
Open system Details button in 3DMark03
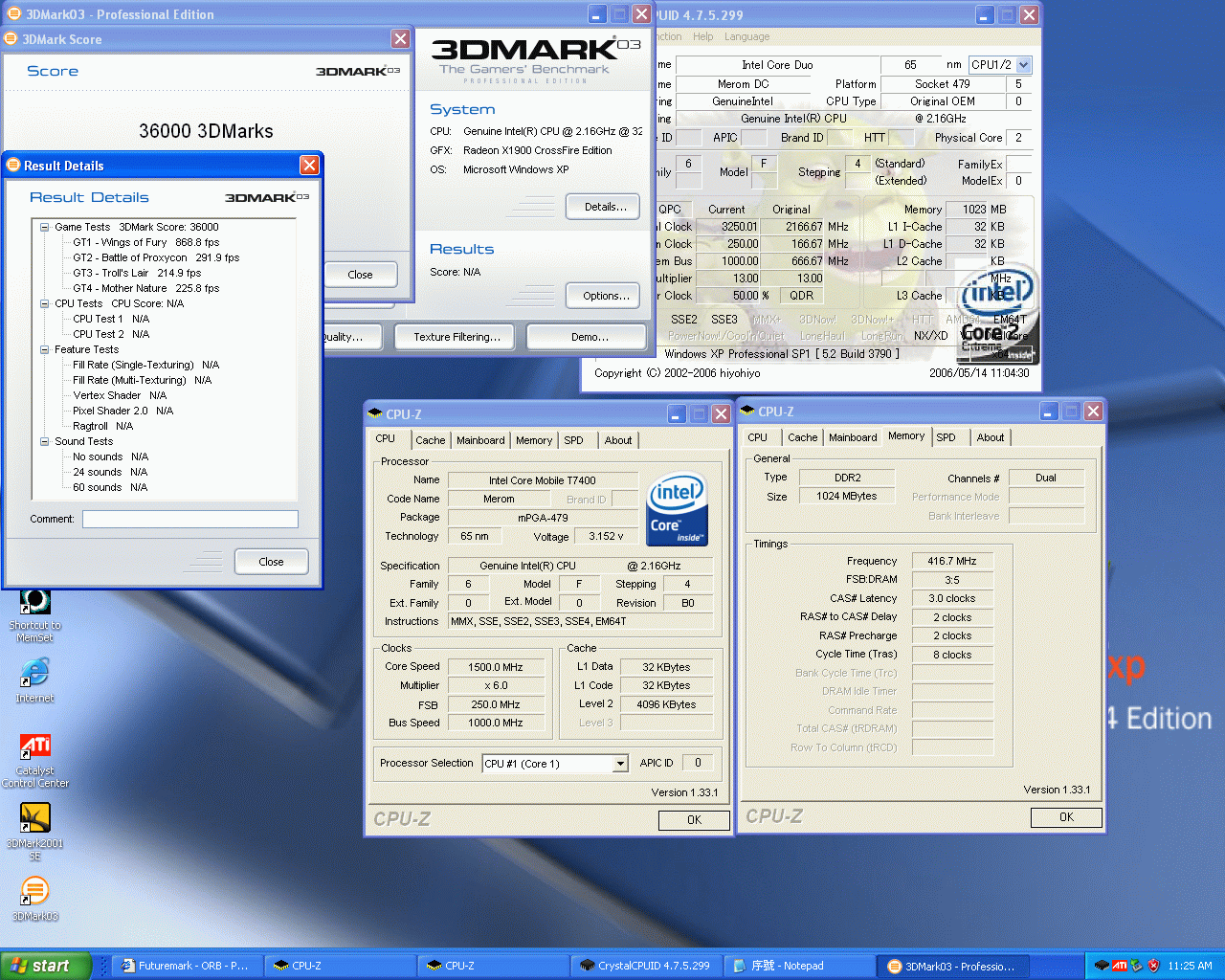pos(603,207)
